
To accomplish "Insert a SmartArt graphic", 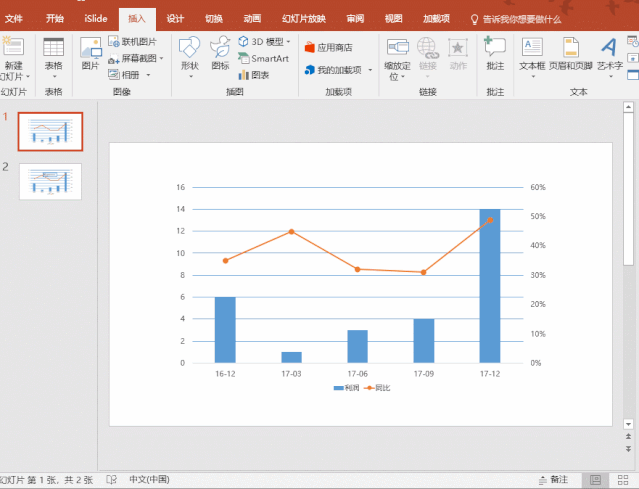I will (264, 58).
